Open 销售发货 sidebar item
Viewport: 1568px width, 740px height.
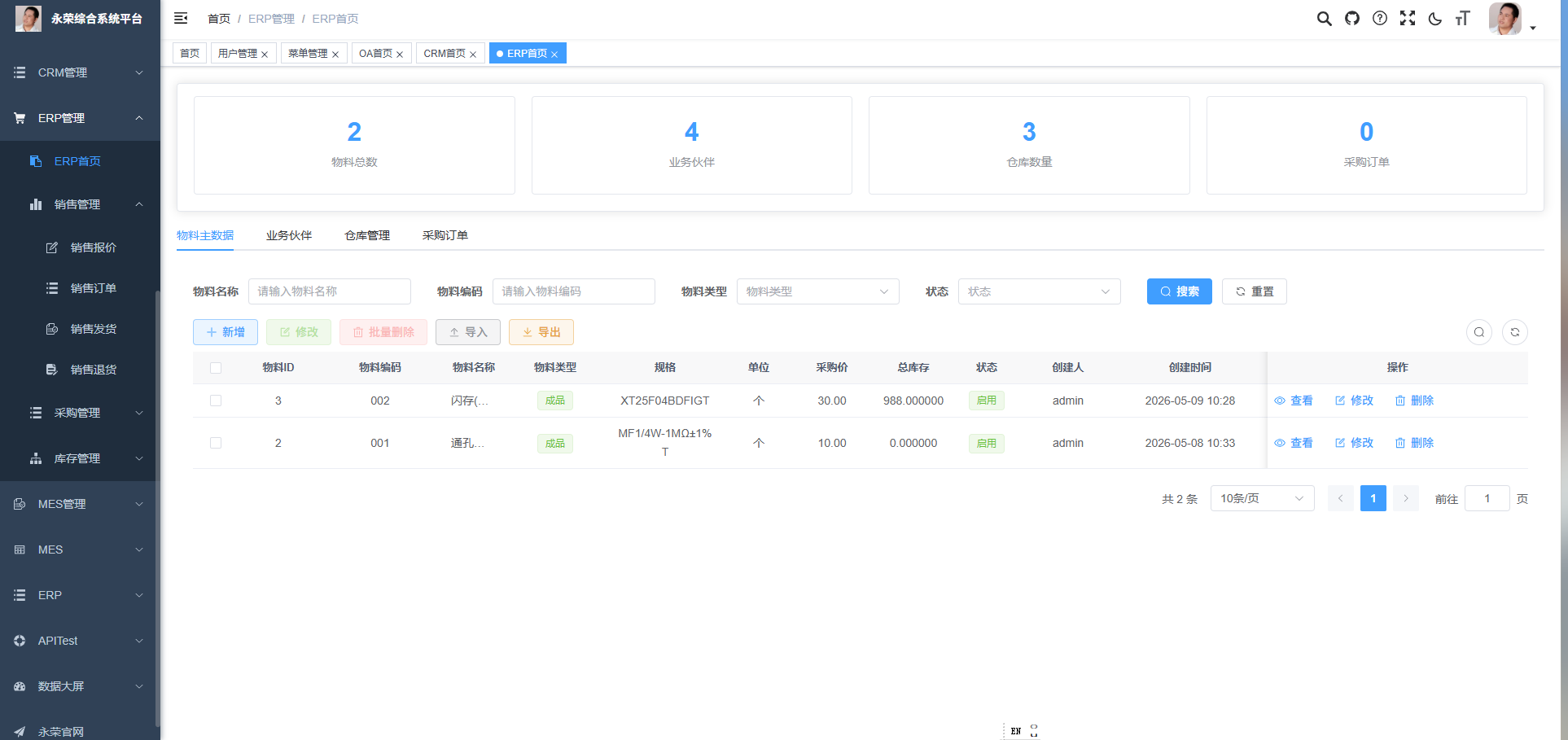tap(80, 329)
